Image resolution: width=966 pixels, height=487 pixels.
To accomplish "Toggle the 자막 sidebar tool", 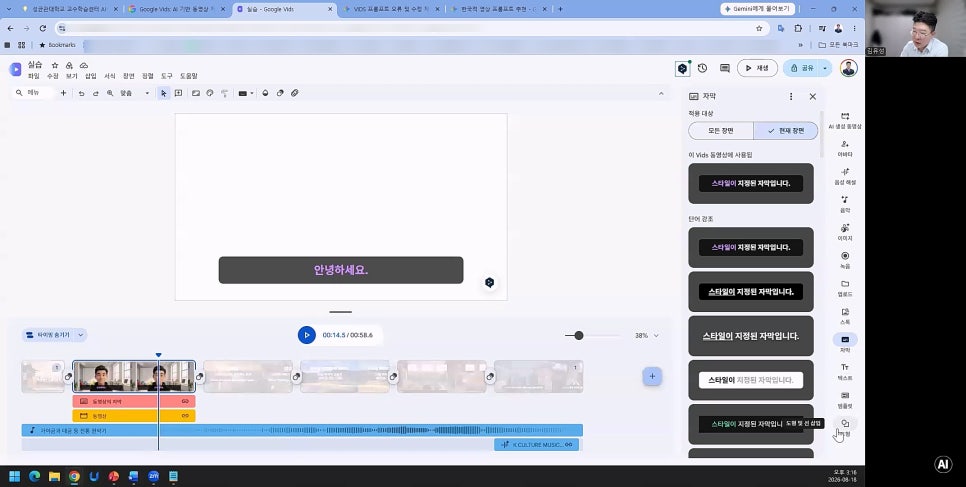I will coord(845,343).
